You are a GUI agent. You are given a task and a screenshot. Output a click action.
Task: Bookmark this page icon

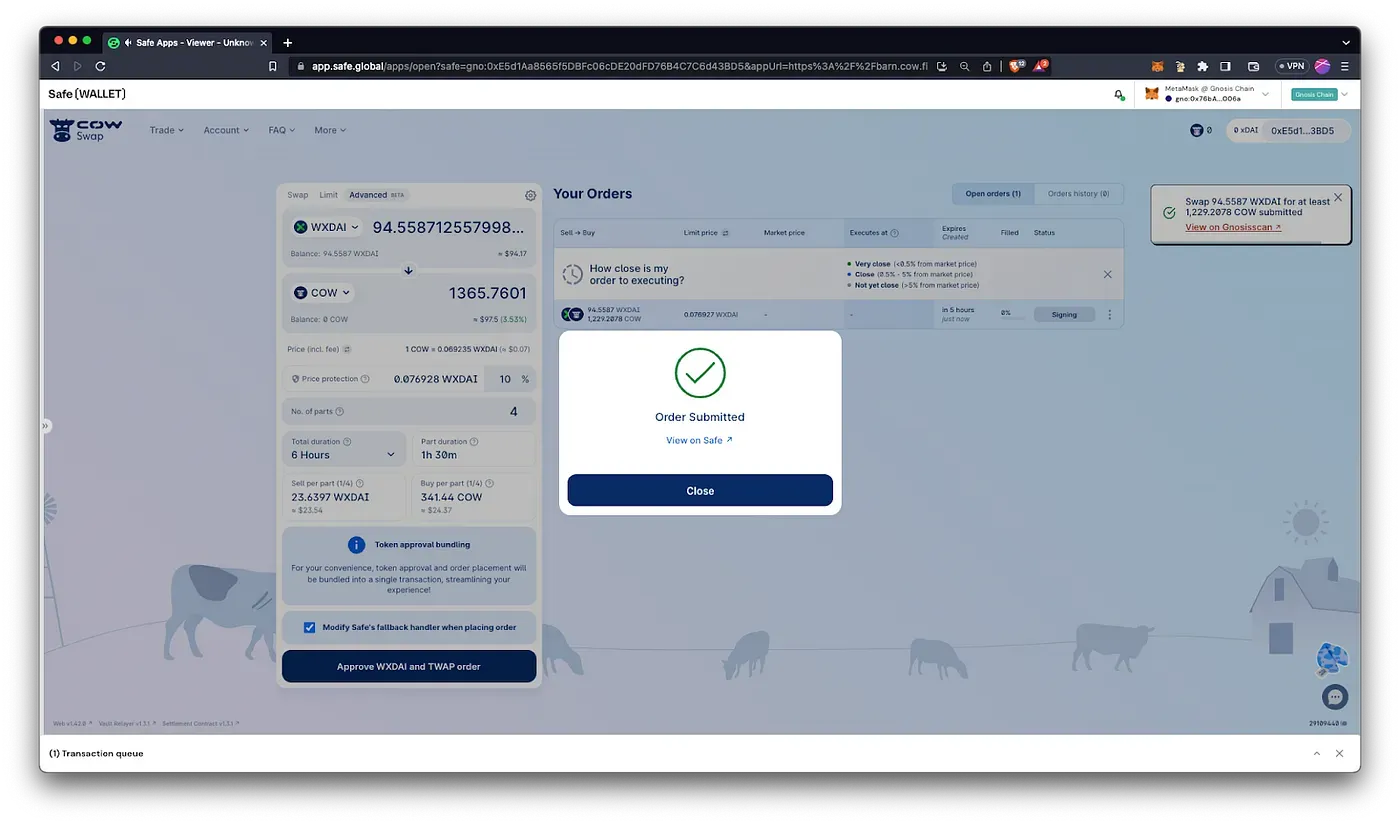point(273,66)
